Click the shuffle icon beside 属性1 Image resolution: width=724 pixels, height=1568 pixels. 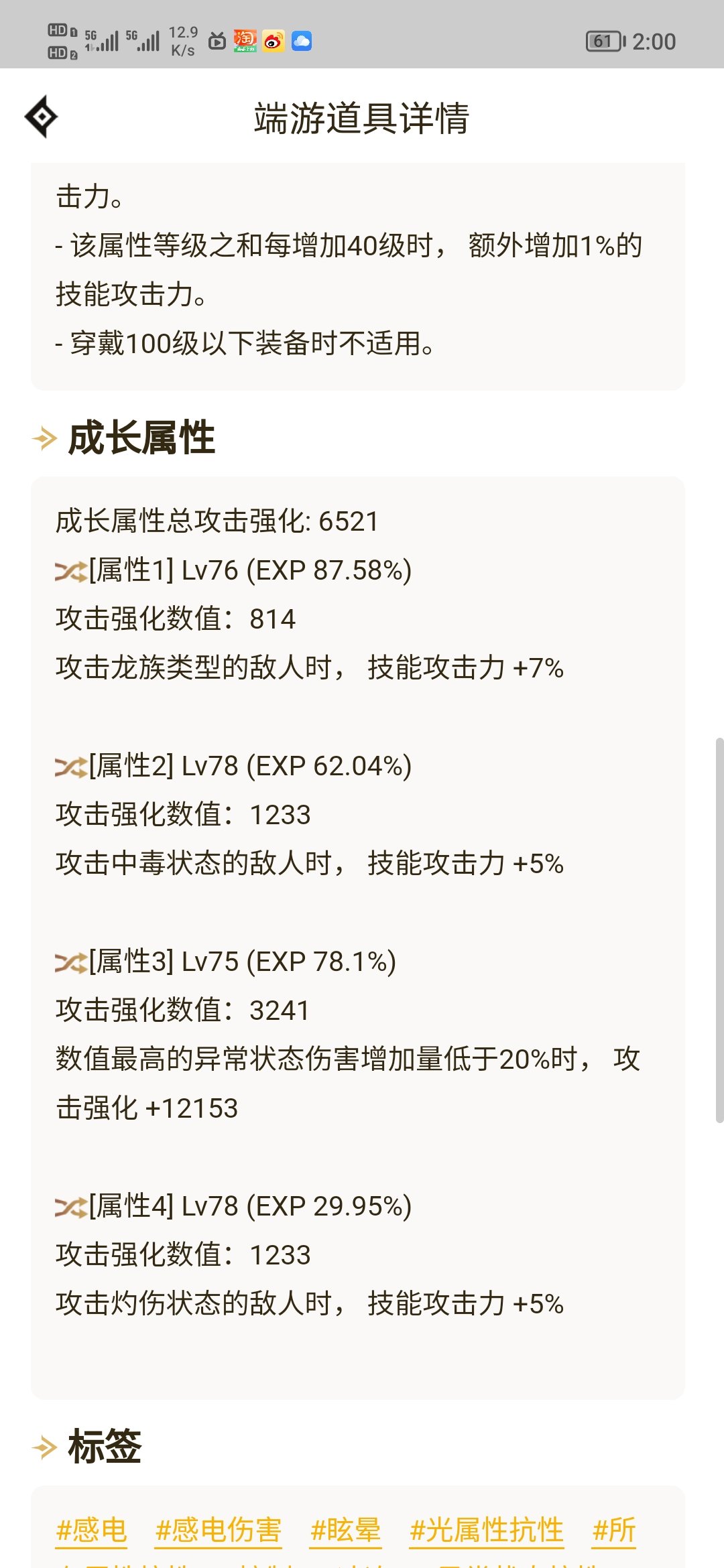click(x=71, y=572)
